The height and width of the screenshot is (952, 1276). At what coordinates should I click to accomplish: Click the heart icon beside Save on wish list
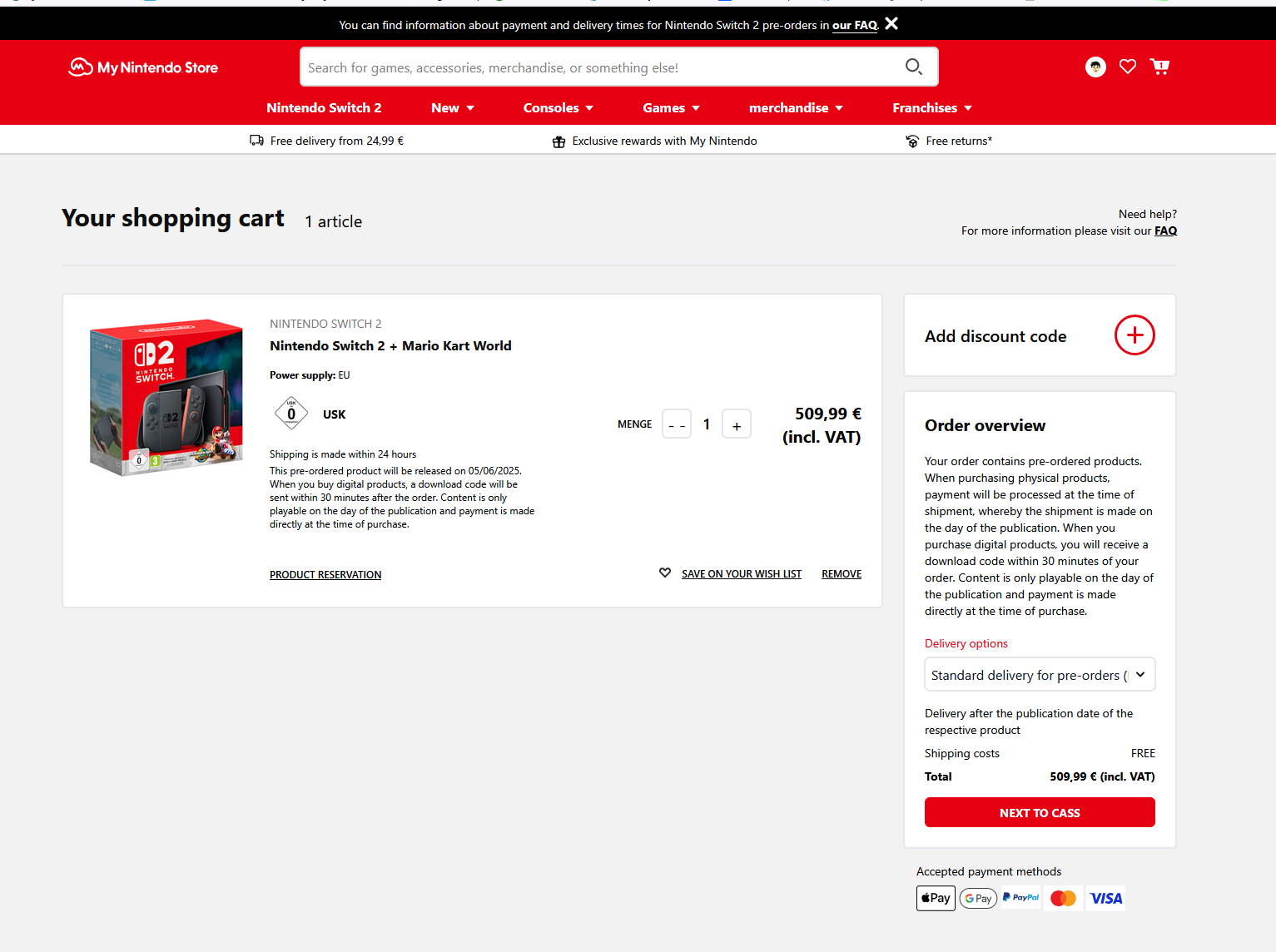665,573
